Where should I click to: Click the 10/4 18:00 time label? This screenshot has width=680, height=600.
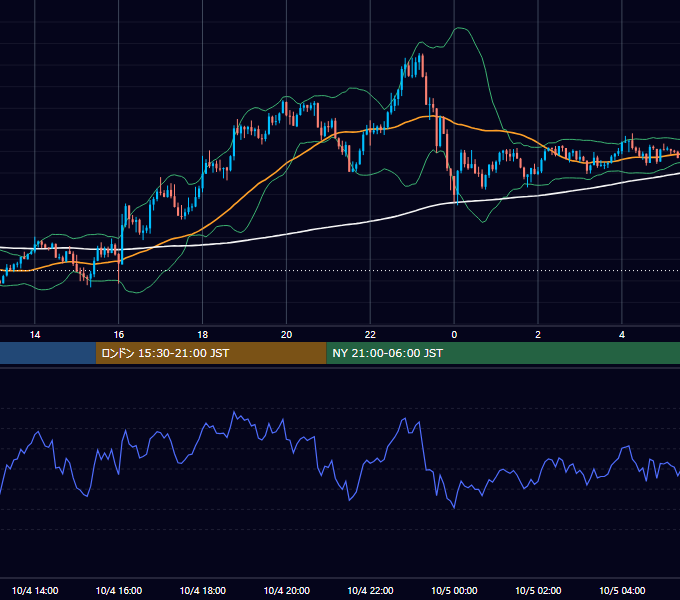pyautogui.click(x=203, y=590)
